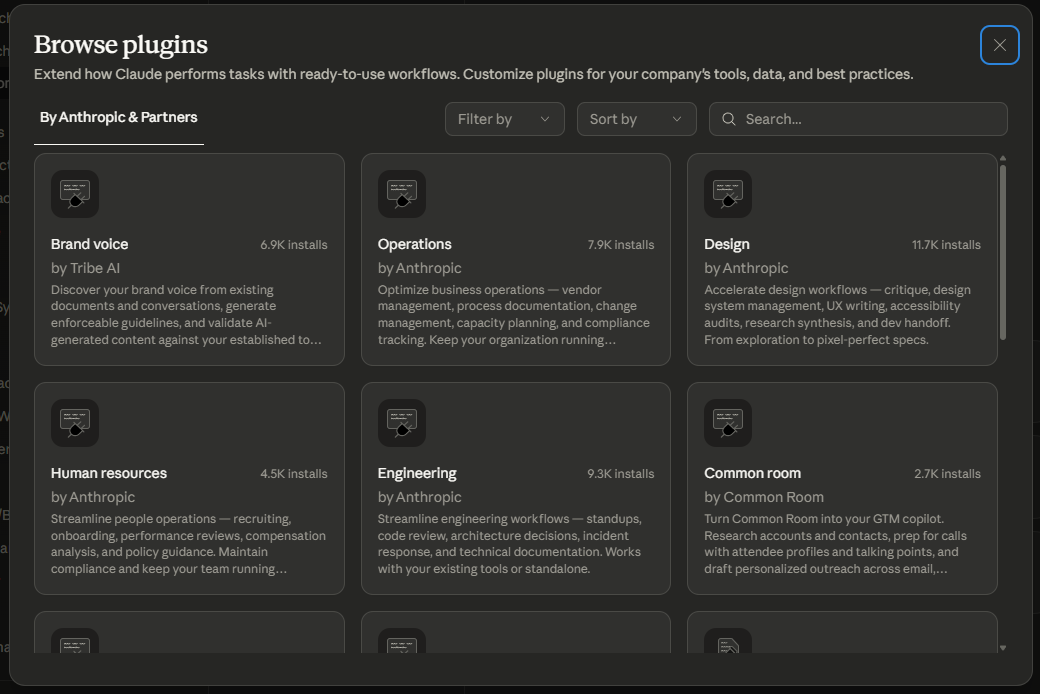Focus the Search plugins field
The image size is (1040, 694).
click(858, 119)
